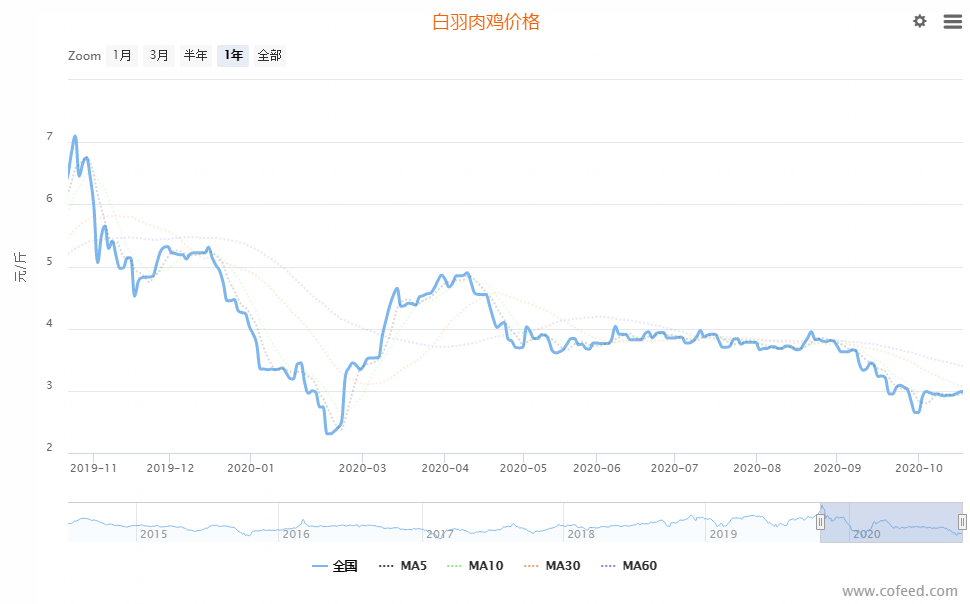
Task: Open the chart settings gear icon
Action: (920, 22)
